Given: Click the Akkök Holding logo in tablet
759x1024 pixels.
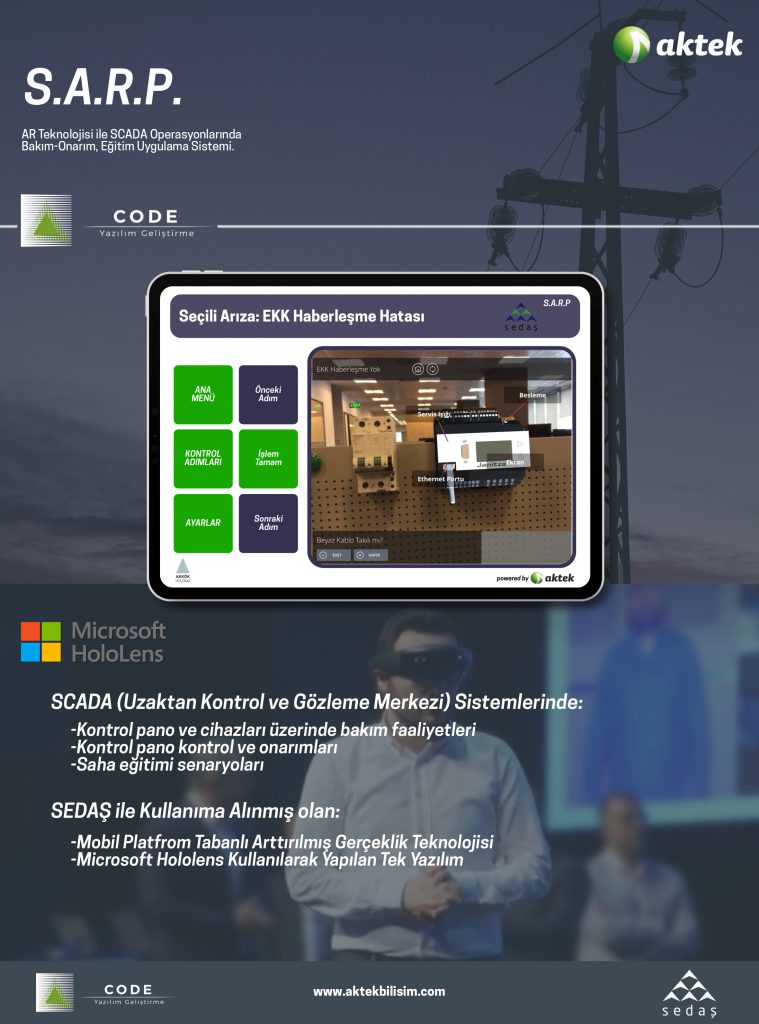Looking at the screenshot, I should click(183, 570).
